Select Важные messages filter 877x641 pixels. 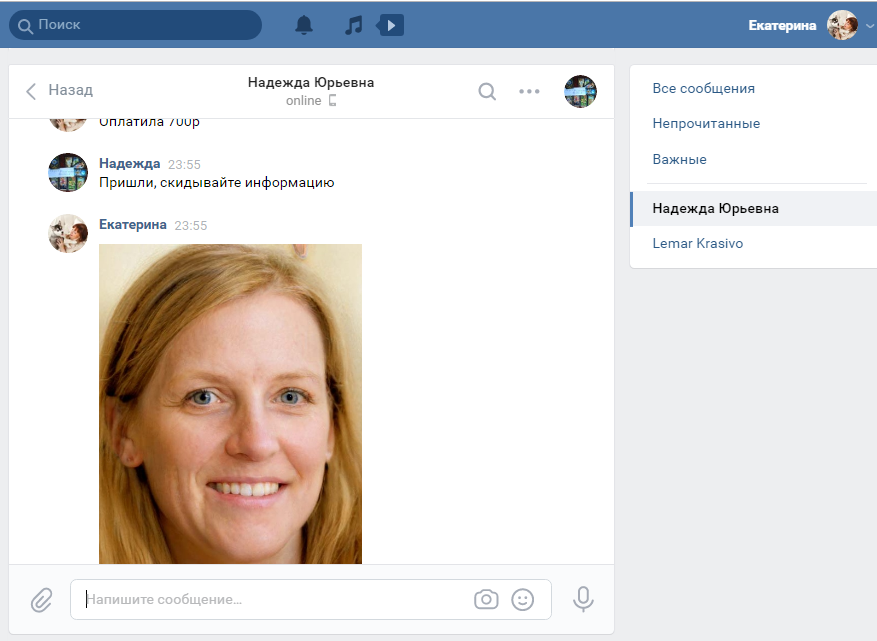(x=679, y=159)
